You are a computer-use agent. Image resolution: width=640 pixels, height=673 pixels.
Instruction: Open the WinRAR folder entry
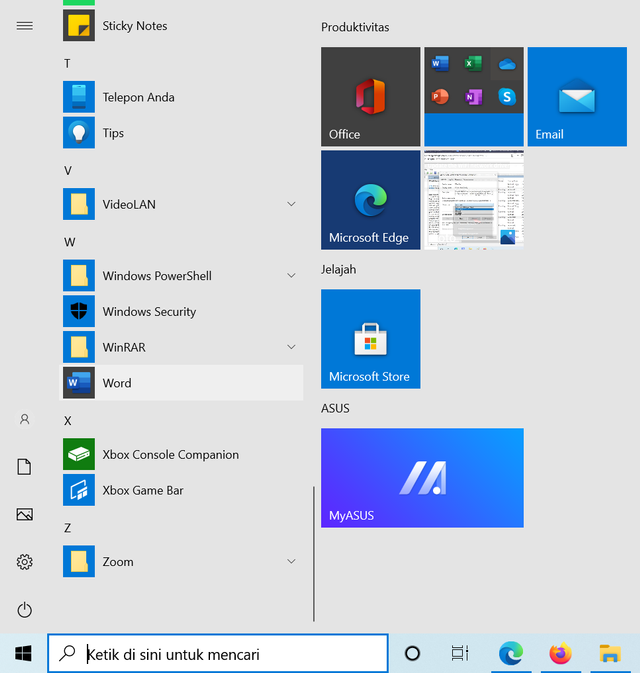click(x=181, y=347)
